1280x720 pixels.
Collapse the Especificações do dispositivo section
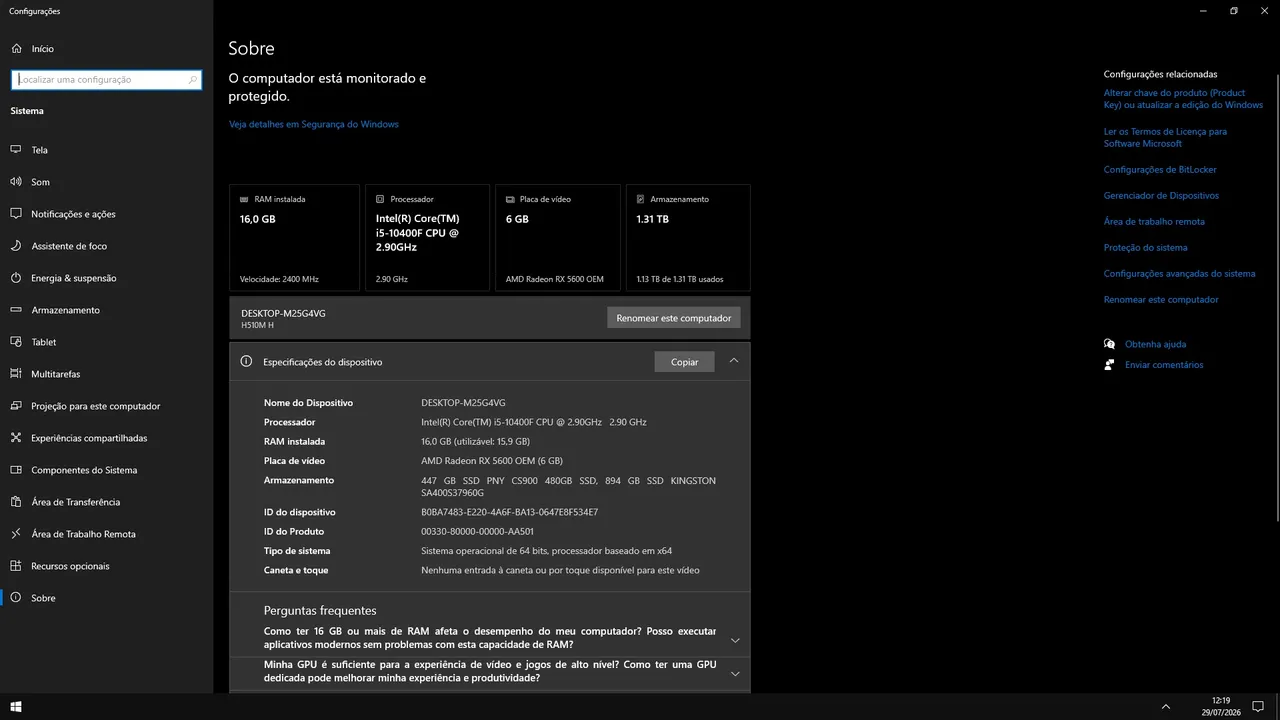click(x=734, y=361)
